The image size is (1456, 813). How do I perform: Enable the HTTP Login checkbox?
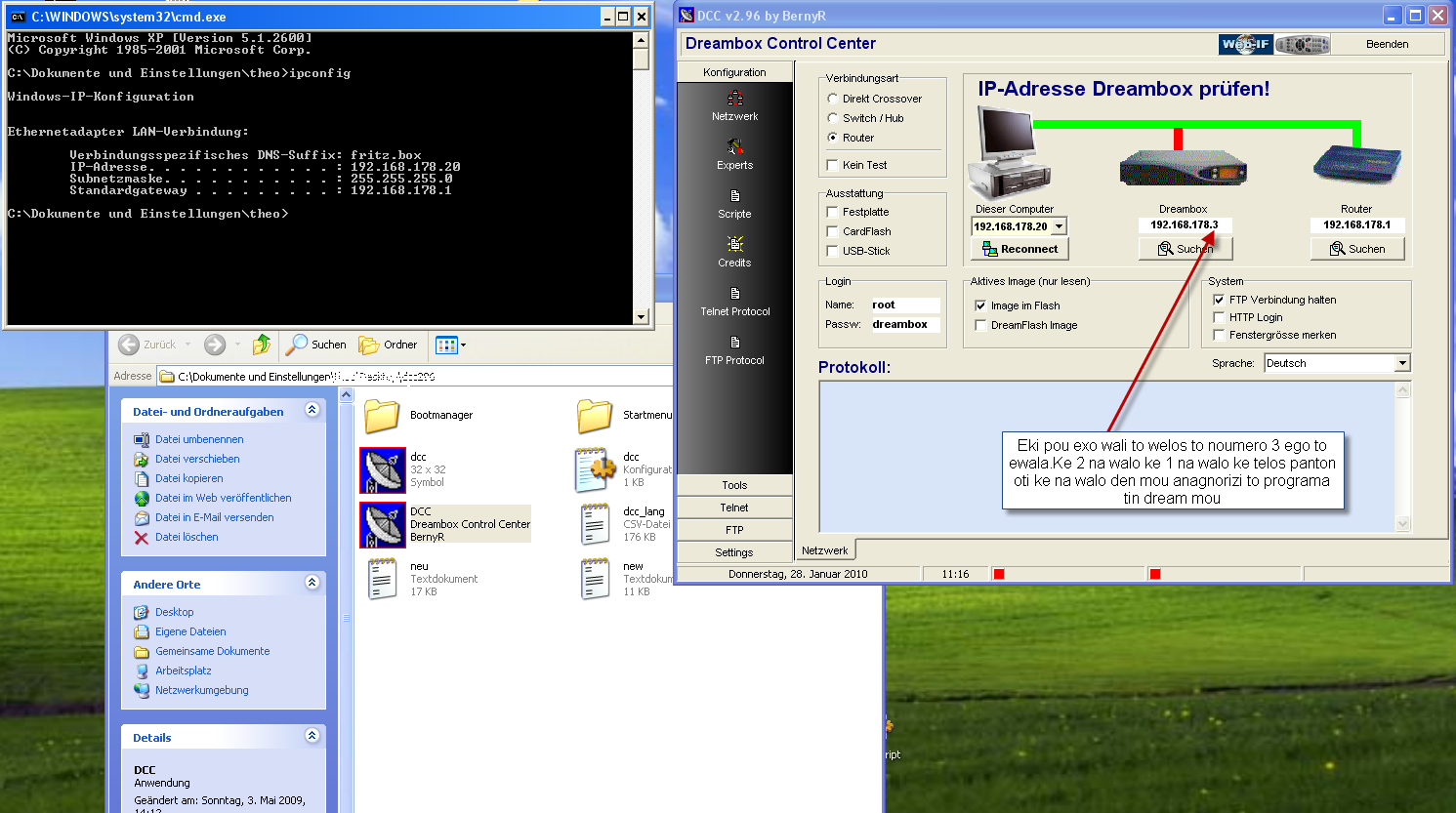[x=1219, y=317]
